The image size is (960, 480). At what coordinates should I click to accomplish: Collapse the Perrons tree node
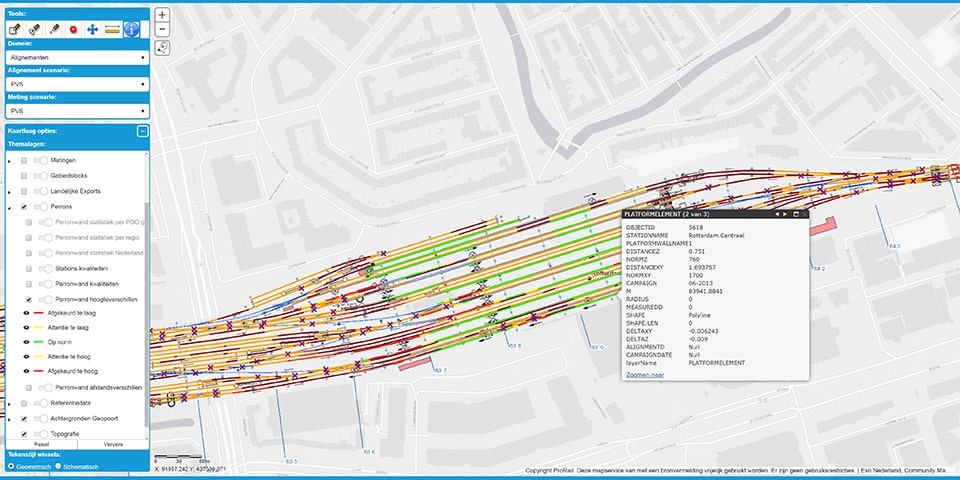point(9,208)
